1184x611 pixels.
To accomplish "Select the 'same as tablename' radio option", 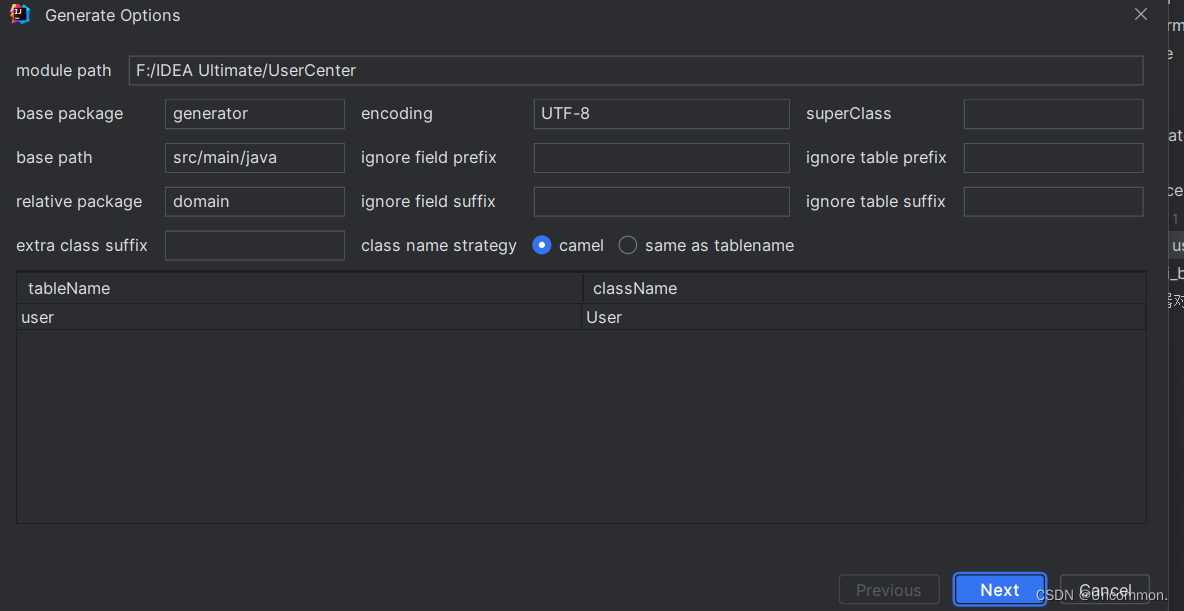I will pyautogui.click(x=628, y=245).
